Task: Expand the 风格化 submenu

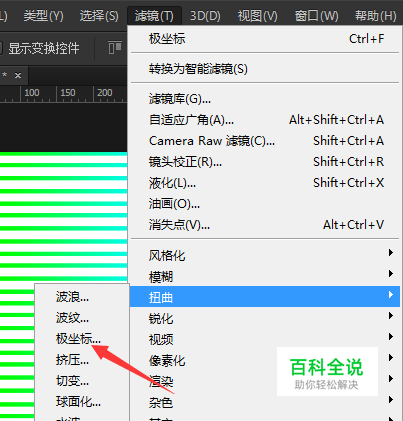Action: (265, 256)
